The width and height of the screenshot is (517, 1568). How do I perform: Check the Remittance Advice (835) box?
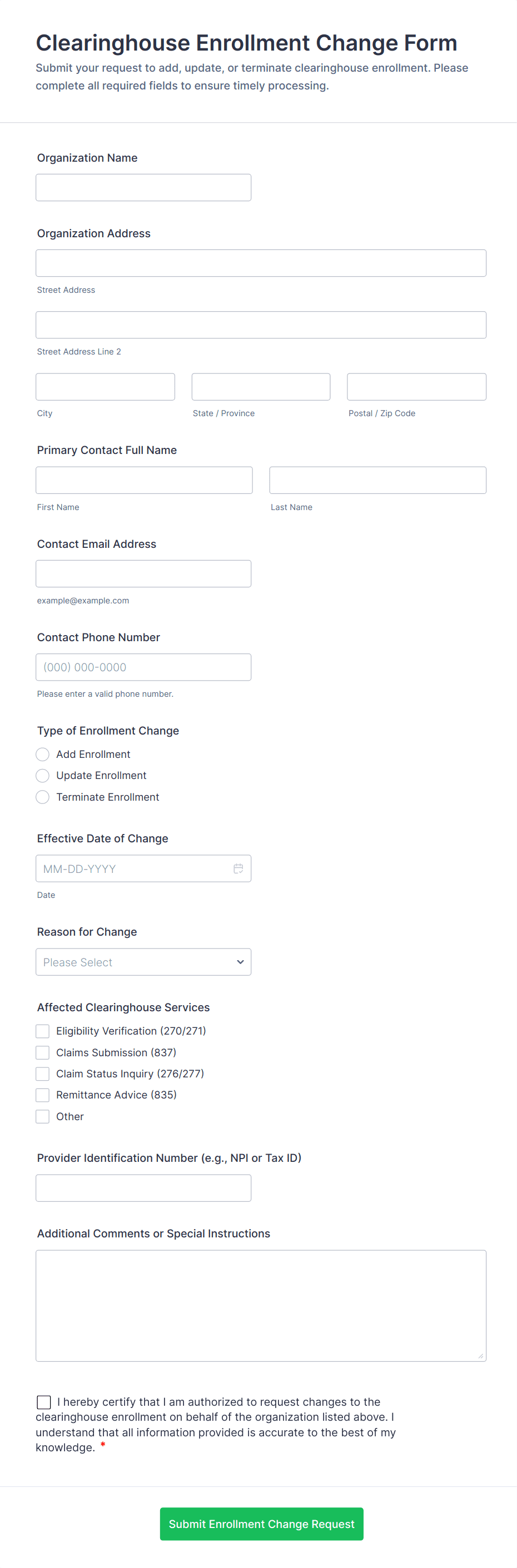tap(43, 1095)
